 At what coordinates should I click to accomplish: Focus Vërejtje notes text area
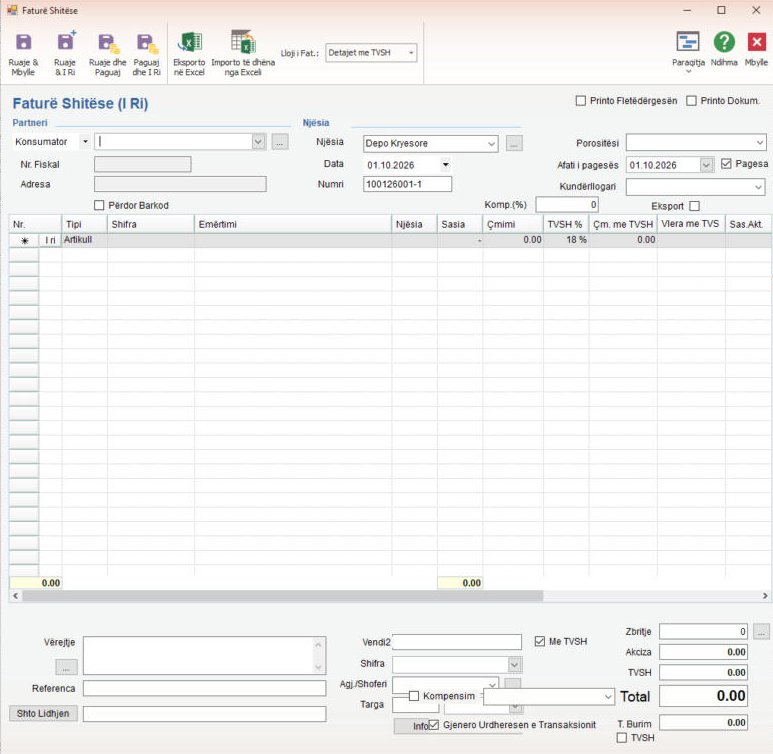click(x=199, y=655)
